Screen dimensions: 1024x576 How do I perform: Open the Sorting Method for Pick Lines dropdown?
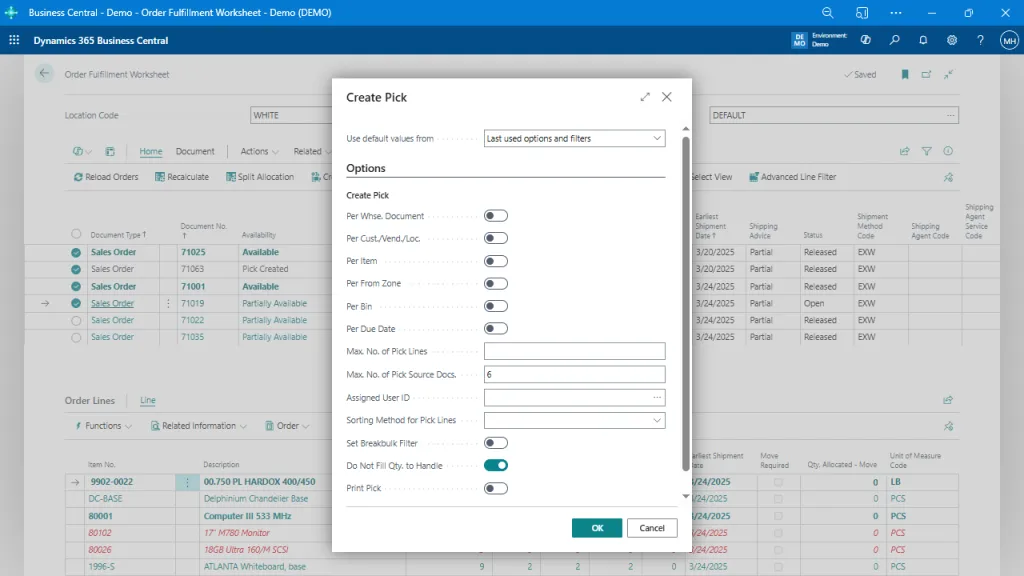pyautogui.click(x=655, y=420)
